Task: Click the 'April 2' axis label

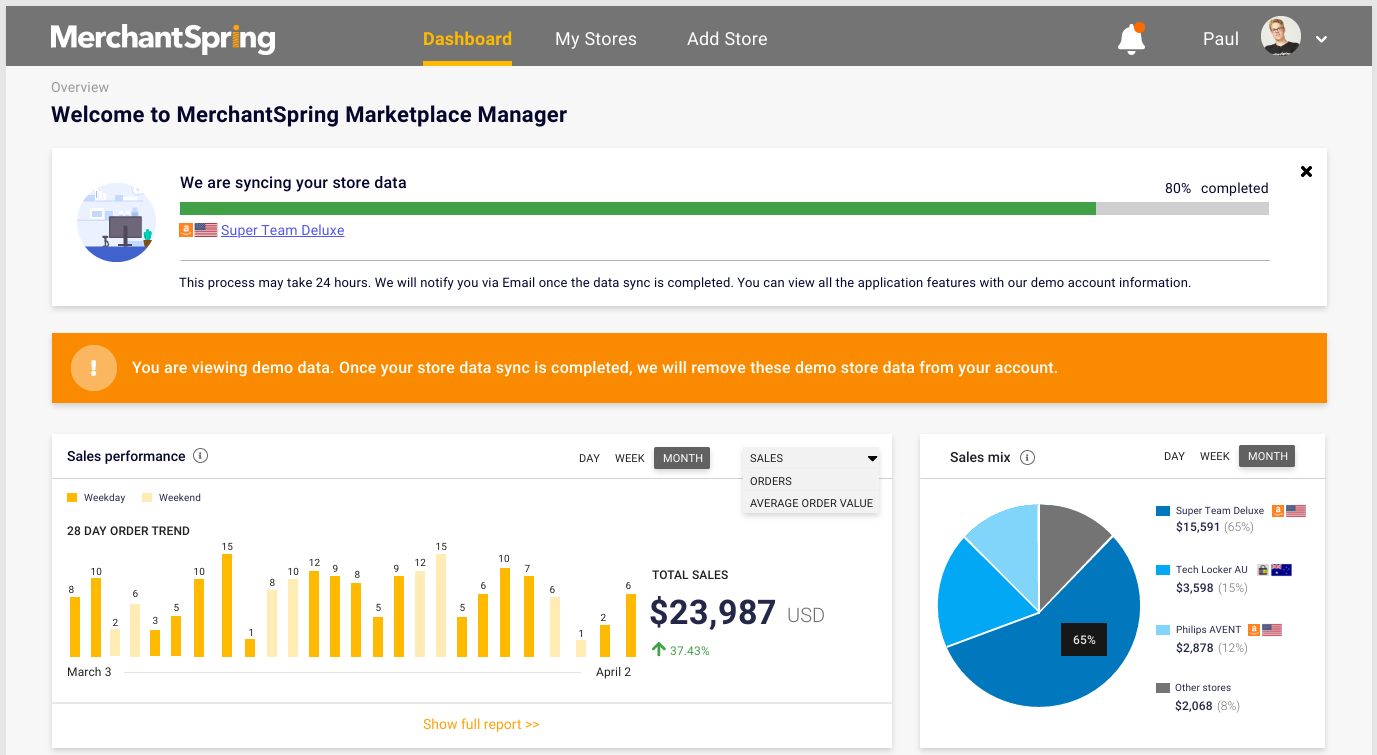Action: (x=614, y=672)
